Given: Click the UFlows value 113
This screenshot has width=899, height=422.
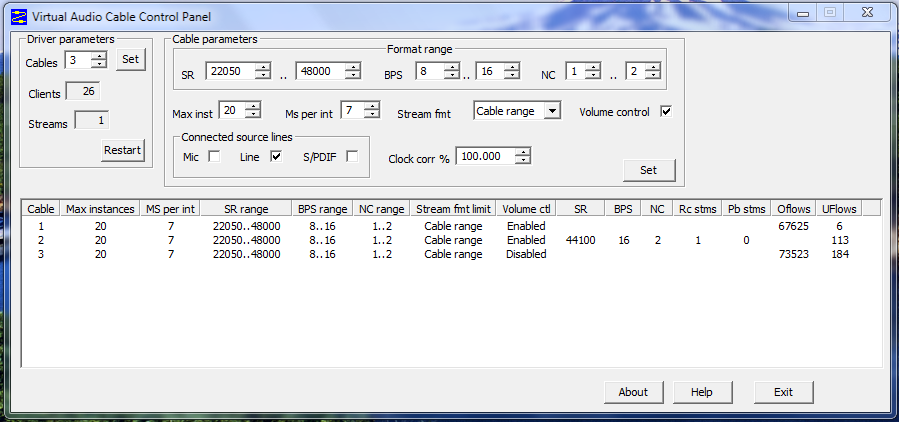Looking at the screenshot, I should [840, 240].
